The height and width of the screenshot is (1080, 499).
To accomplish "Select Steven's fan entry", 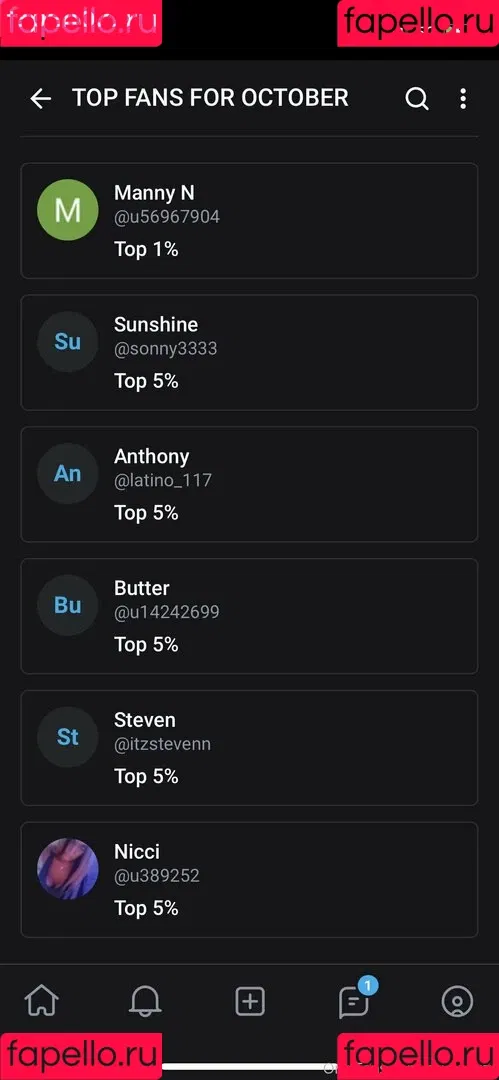I will click(x=250, y=748).
